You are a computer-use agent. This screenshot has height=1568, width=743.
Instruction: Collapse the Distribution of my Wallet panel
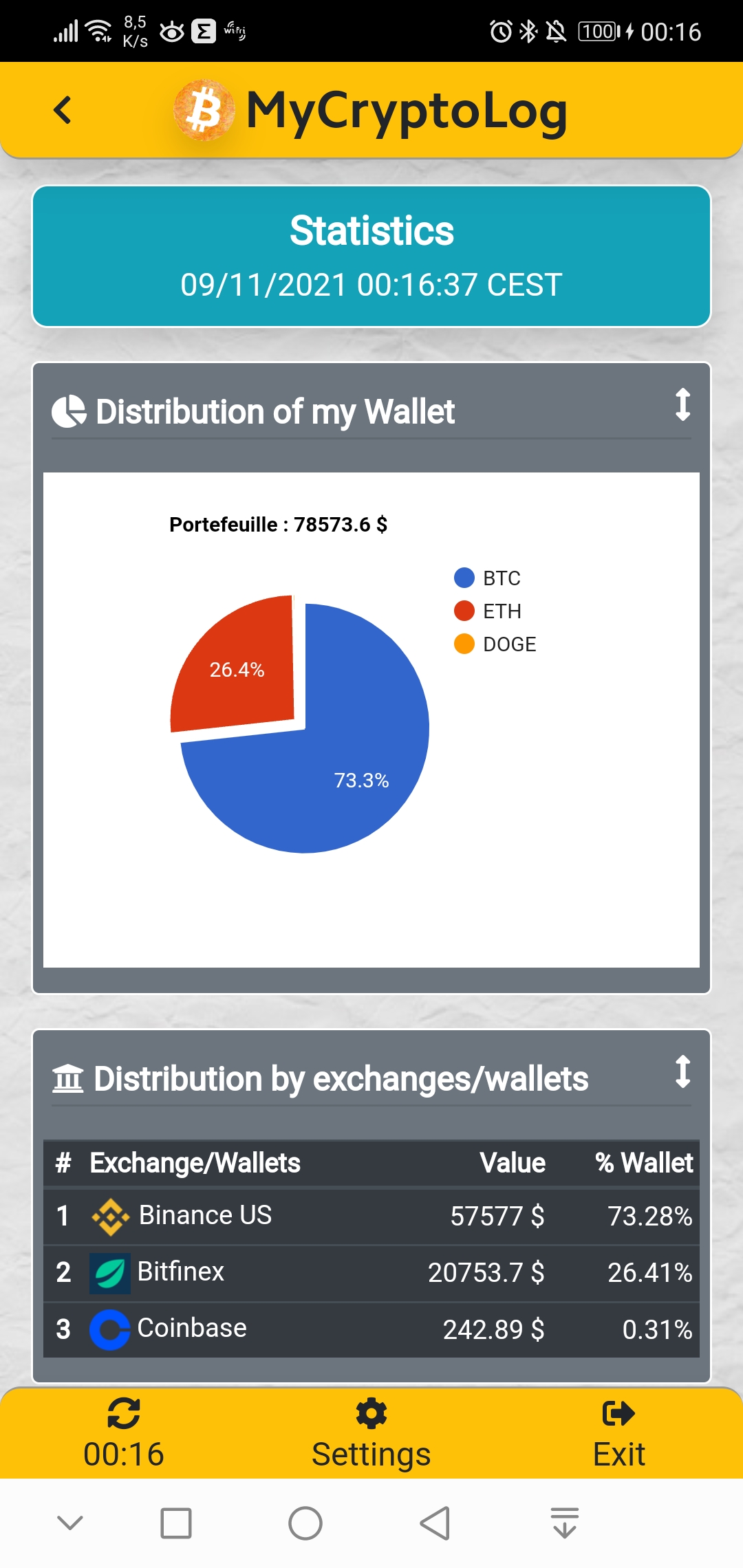(x=682, y=404)
